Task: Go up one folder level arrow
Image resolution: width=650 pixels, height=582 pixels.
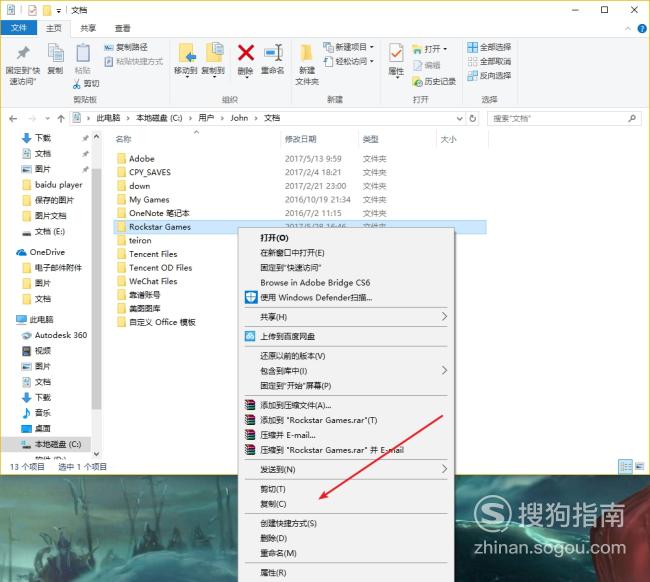Action: 61,119
